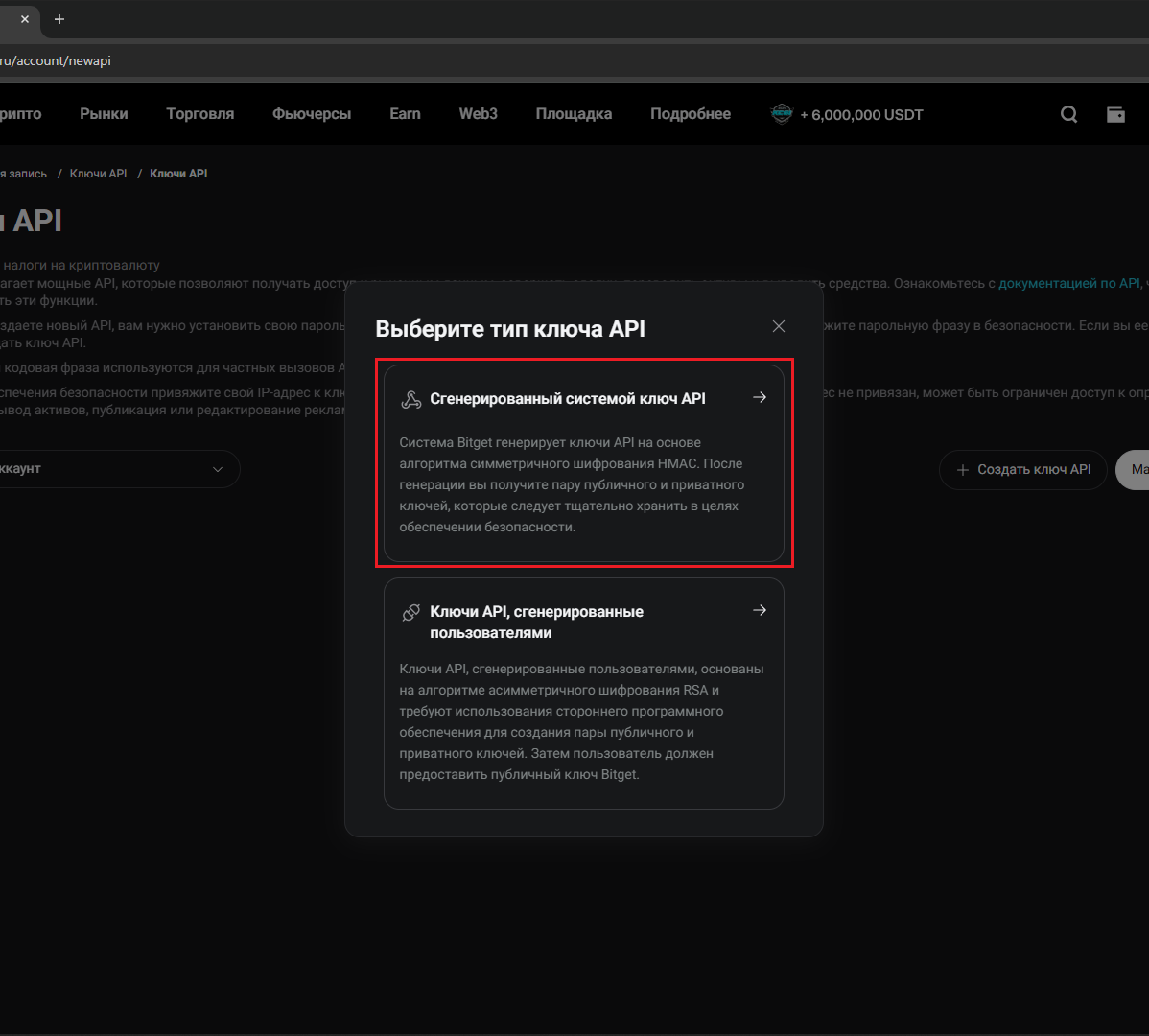Image resolution: width=1149 pixels, height=1036 pixels.
Task: Click the 6,000,000 USDT promo badge icon
Action: (x=782, y=113)
